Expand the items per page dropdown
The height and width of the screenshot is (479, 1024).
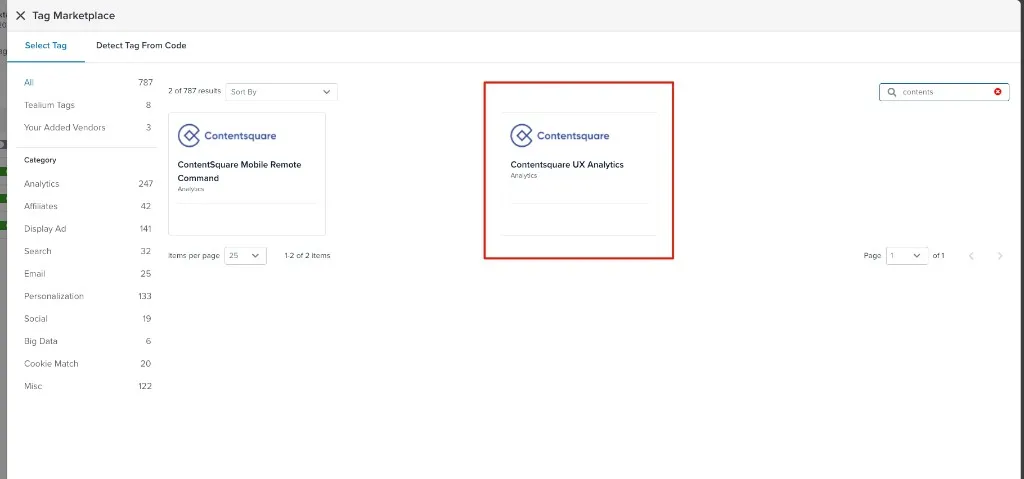(245, 256)
